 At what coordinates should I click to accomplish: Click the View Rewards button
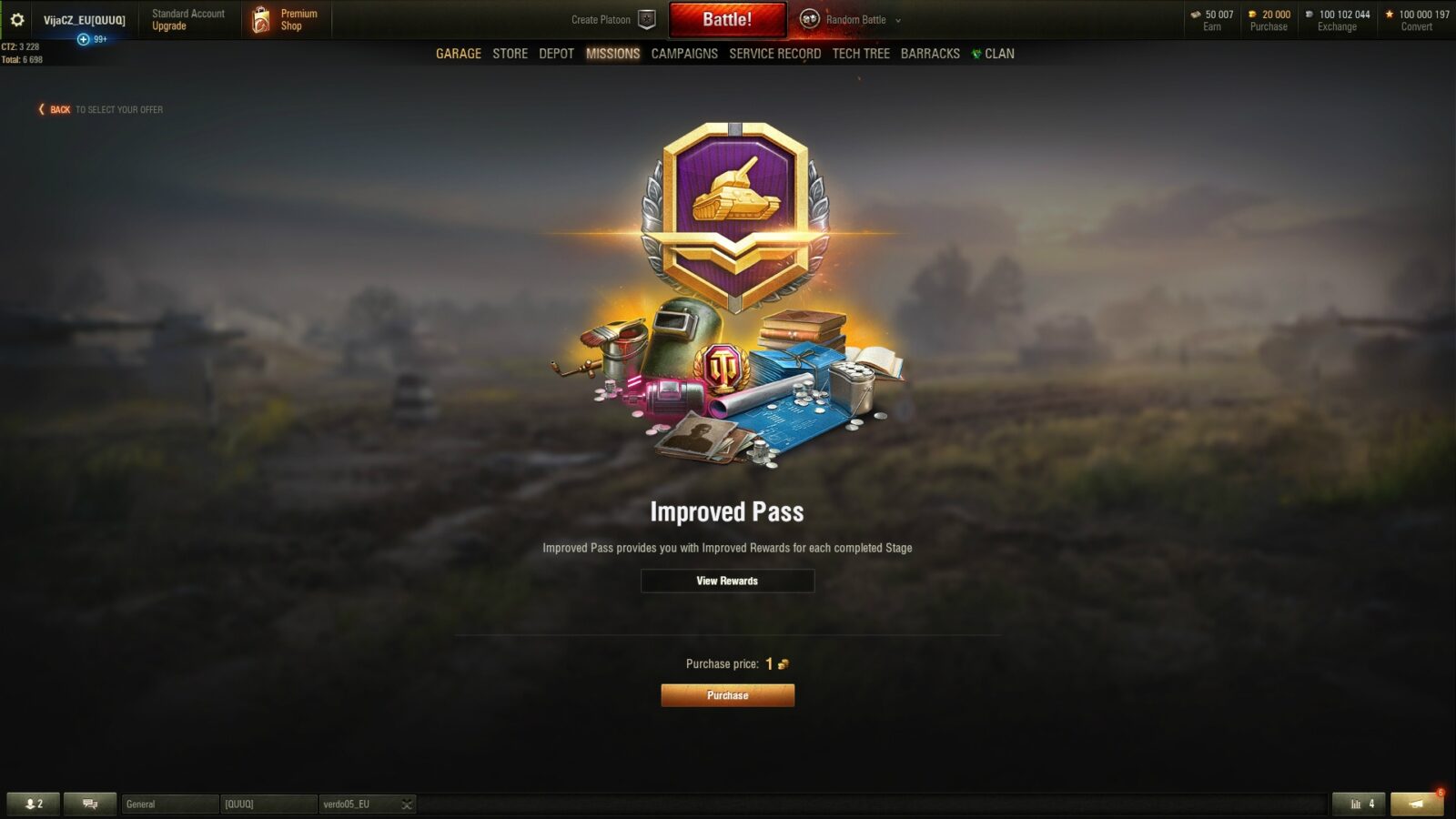(727, 581)
